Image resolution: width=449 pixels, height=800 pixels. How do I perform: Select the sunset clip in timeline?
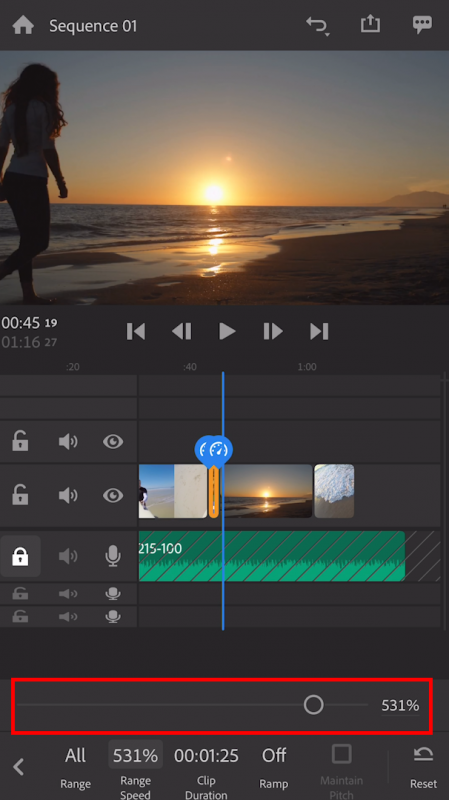pos(268,491)
